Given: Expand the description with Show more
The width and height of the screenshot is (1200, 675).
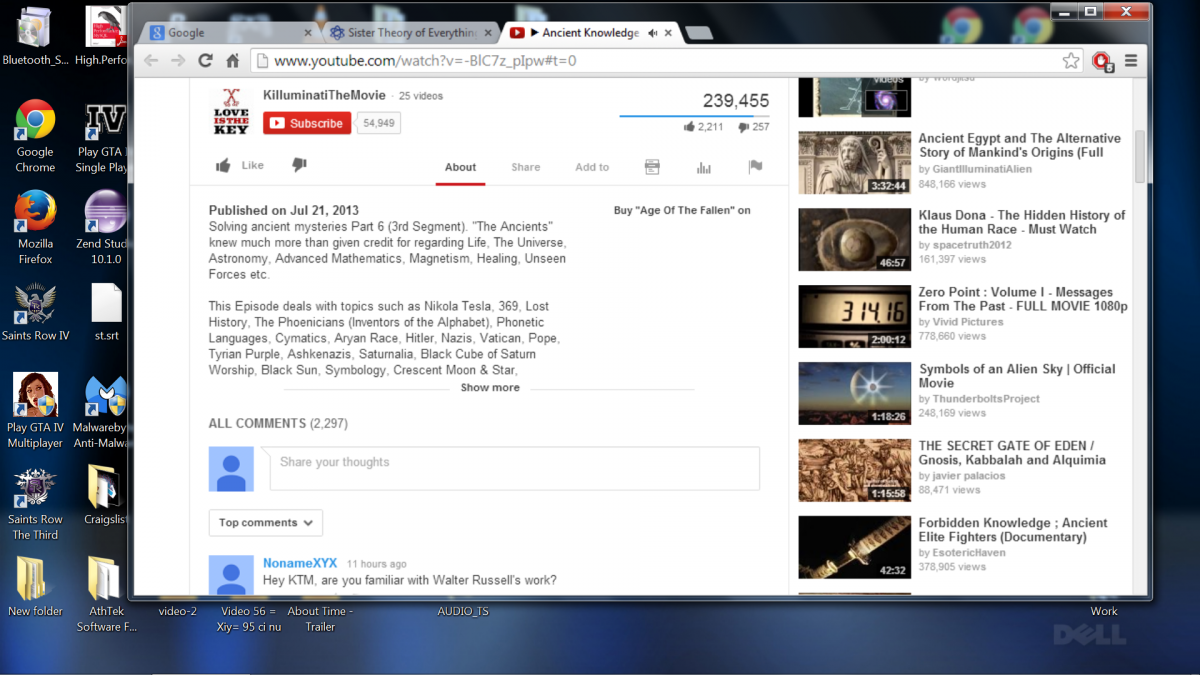Looking at the screenshot, I should pyautogui.click(x=489, y=388).
